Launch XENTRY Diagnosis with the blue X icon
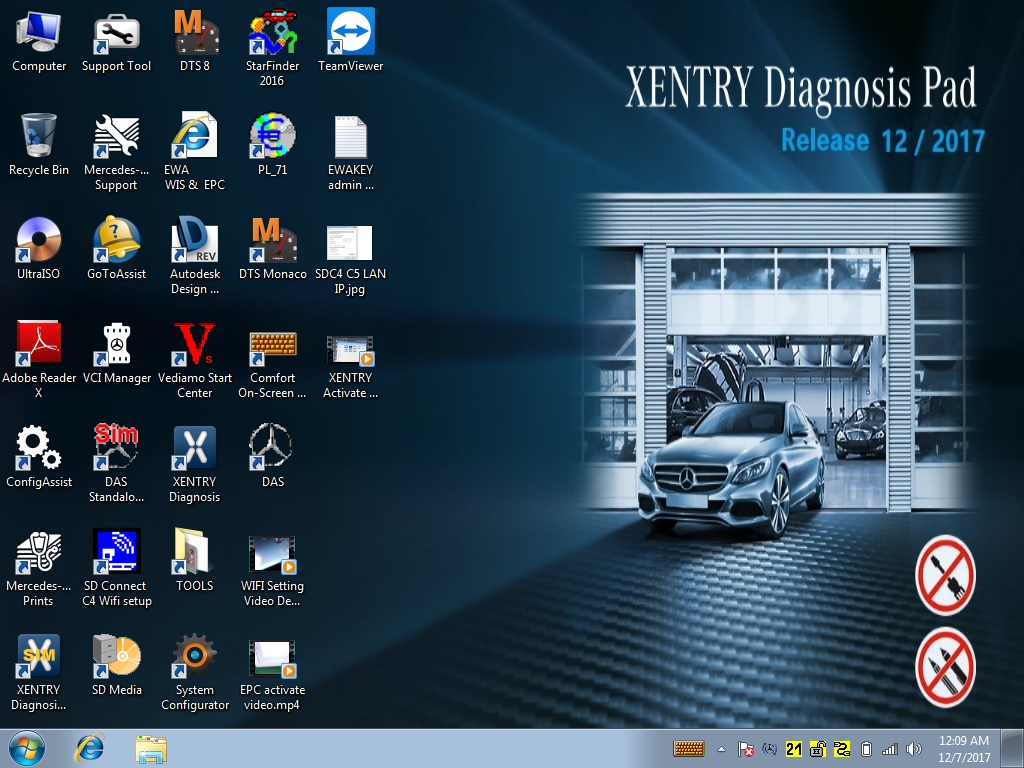The height and width of the screenshot is (768, 1024). 195,463
